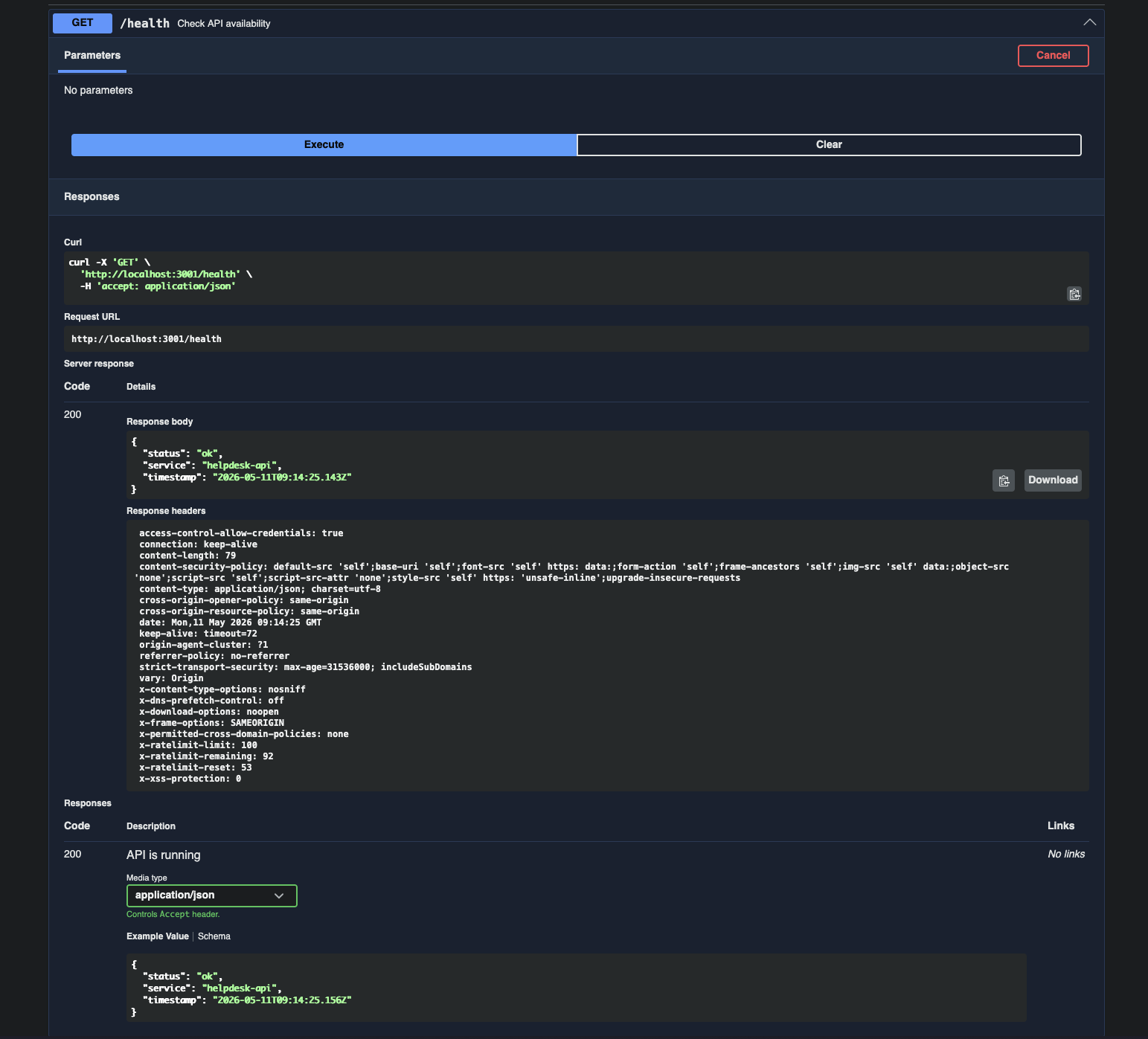Click the live response timestamp ending in 25.143Z
The height and width of the screenshot is (1039, 1148).
click(x=282, y=477)
